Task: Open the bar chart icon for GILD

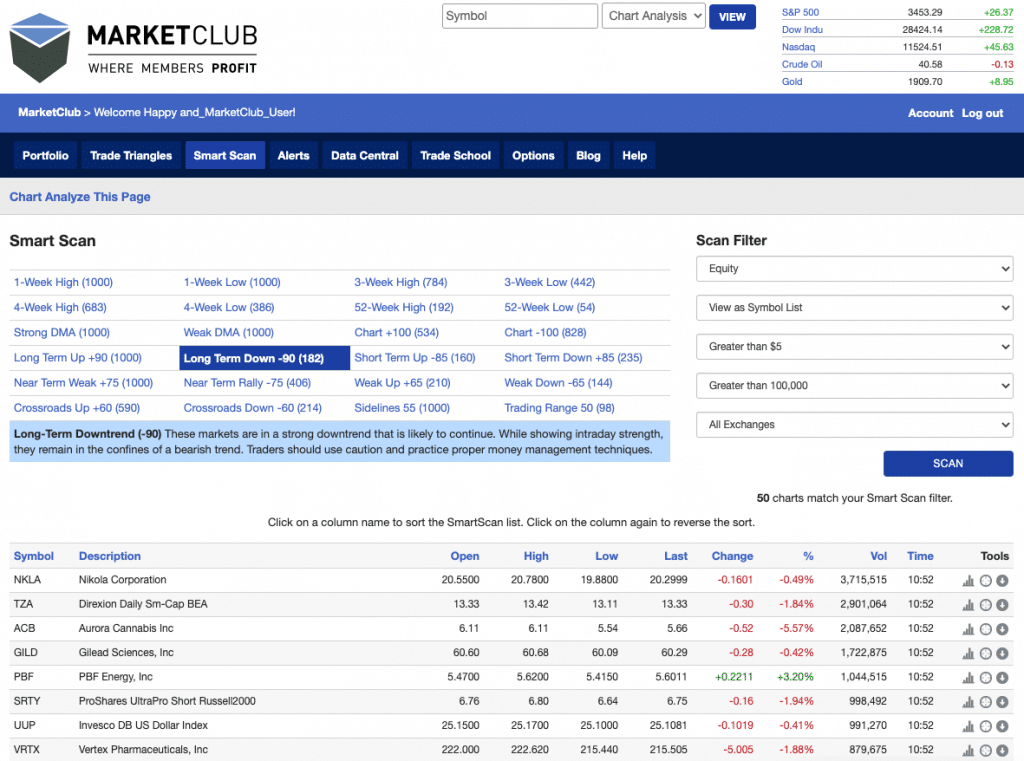Action: pyautogui.click(x=968, y=654)
